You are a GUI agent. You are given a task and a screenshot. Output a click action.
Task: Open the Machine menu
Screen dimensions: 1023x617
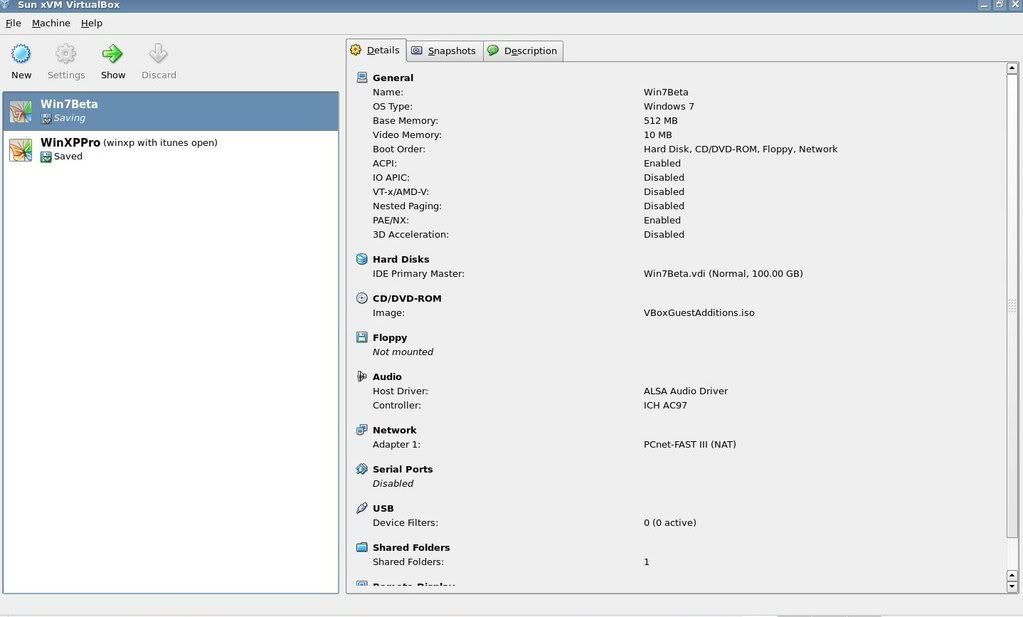(51, 23)
